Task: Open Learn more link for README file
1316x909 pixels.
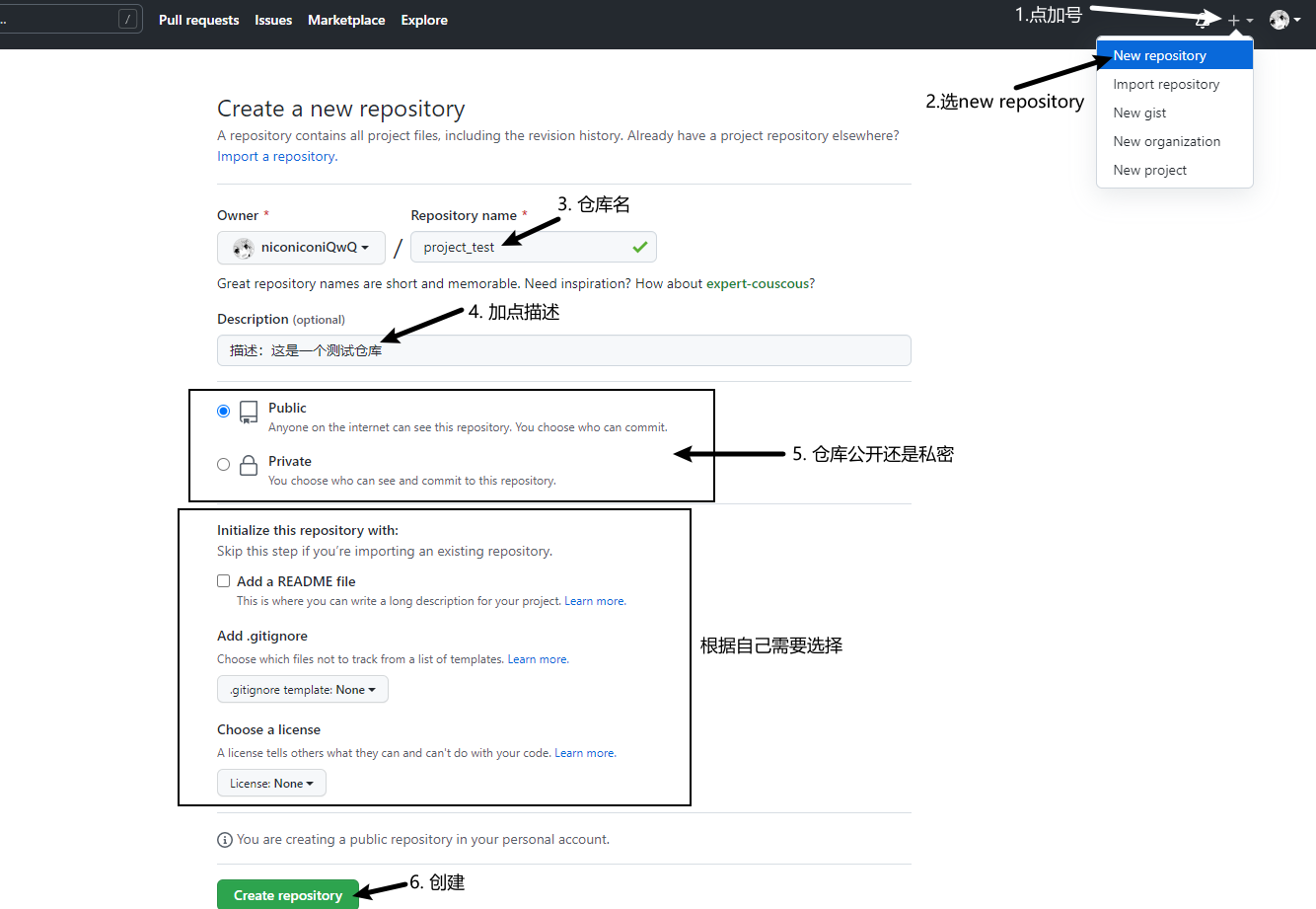Action: point(594,601)
